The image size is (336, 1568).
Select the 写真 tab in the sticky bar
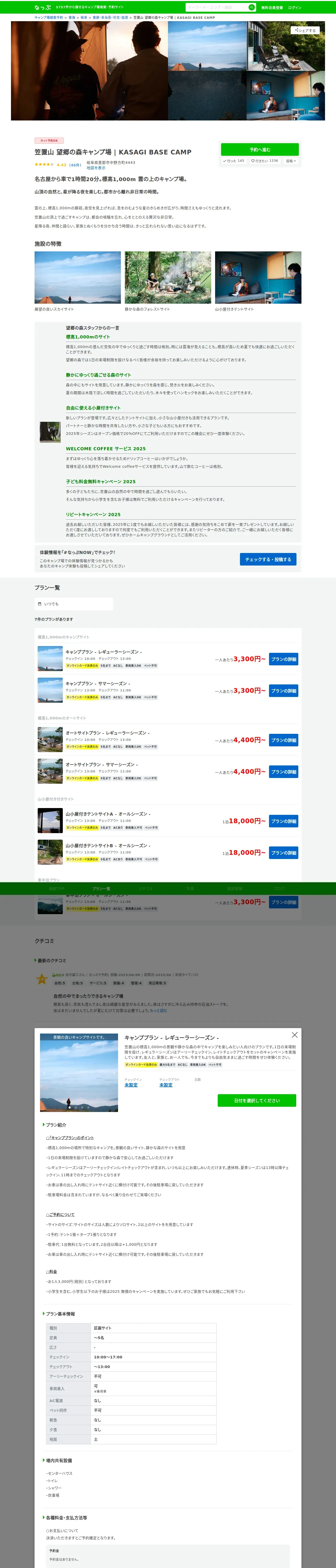pos(190,889)
